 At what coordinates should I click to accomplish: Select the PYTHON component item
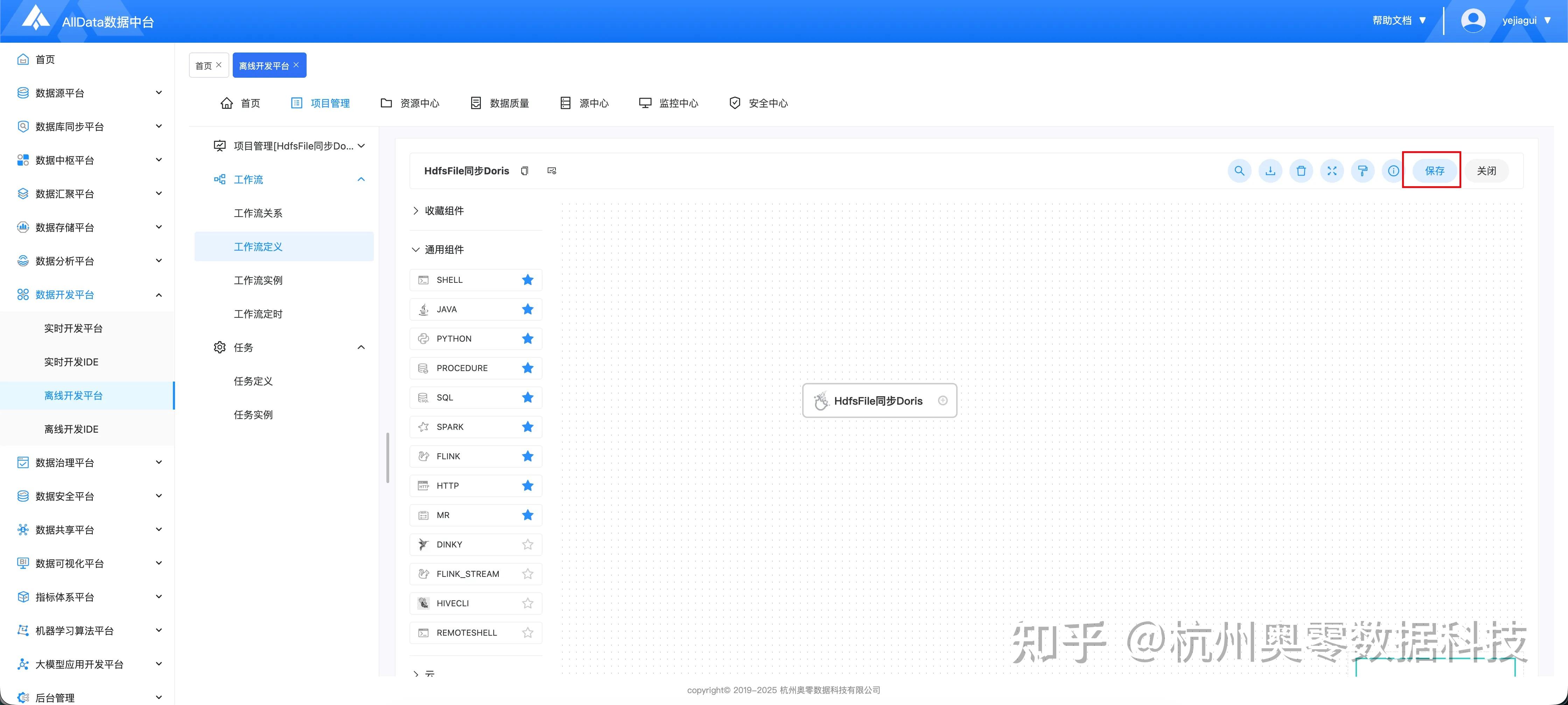tap(454, 339)
